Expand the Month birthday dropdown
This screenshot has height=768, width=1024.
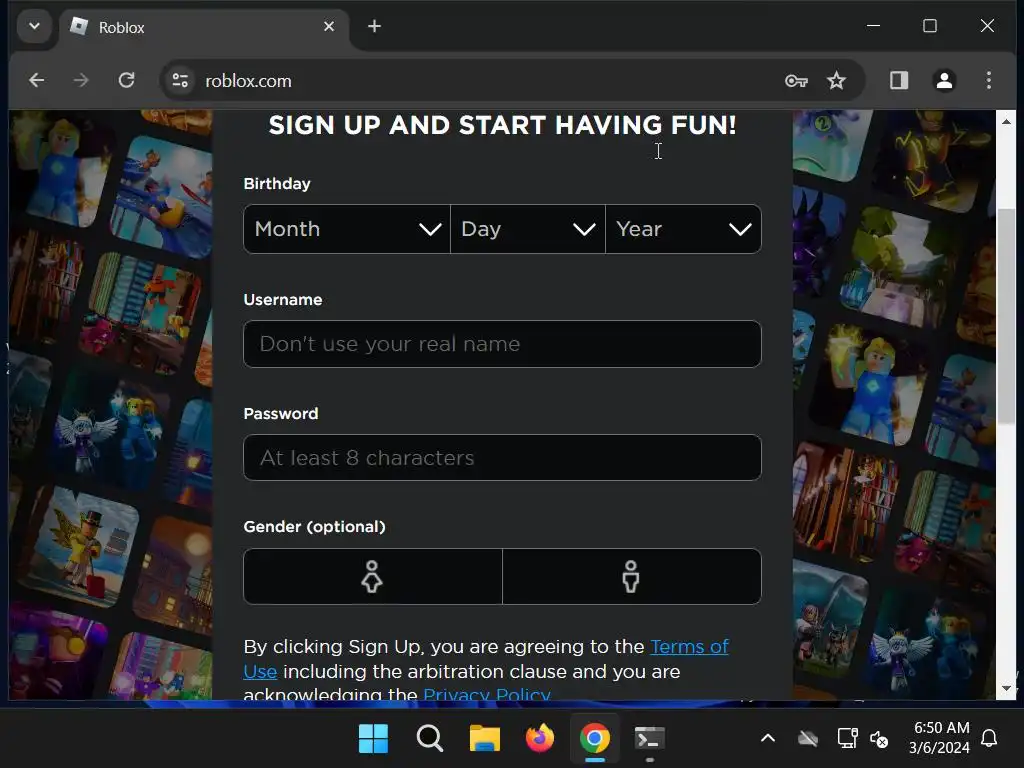point(347,229)
